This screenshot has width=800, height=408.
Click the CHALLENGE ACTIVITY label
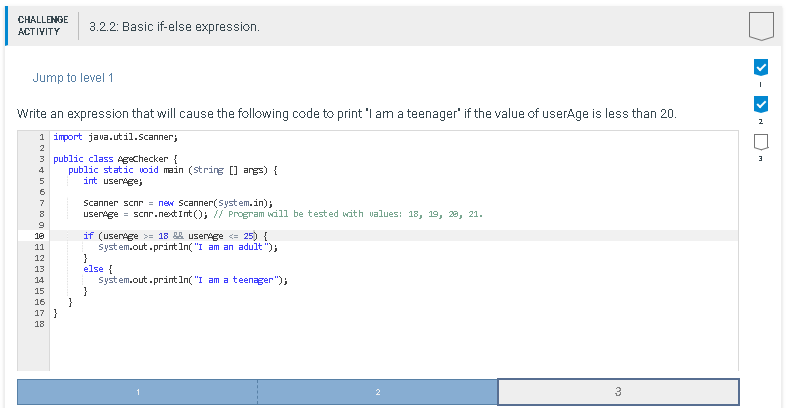43,26
